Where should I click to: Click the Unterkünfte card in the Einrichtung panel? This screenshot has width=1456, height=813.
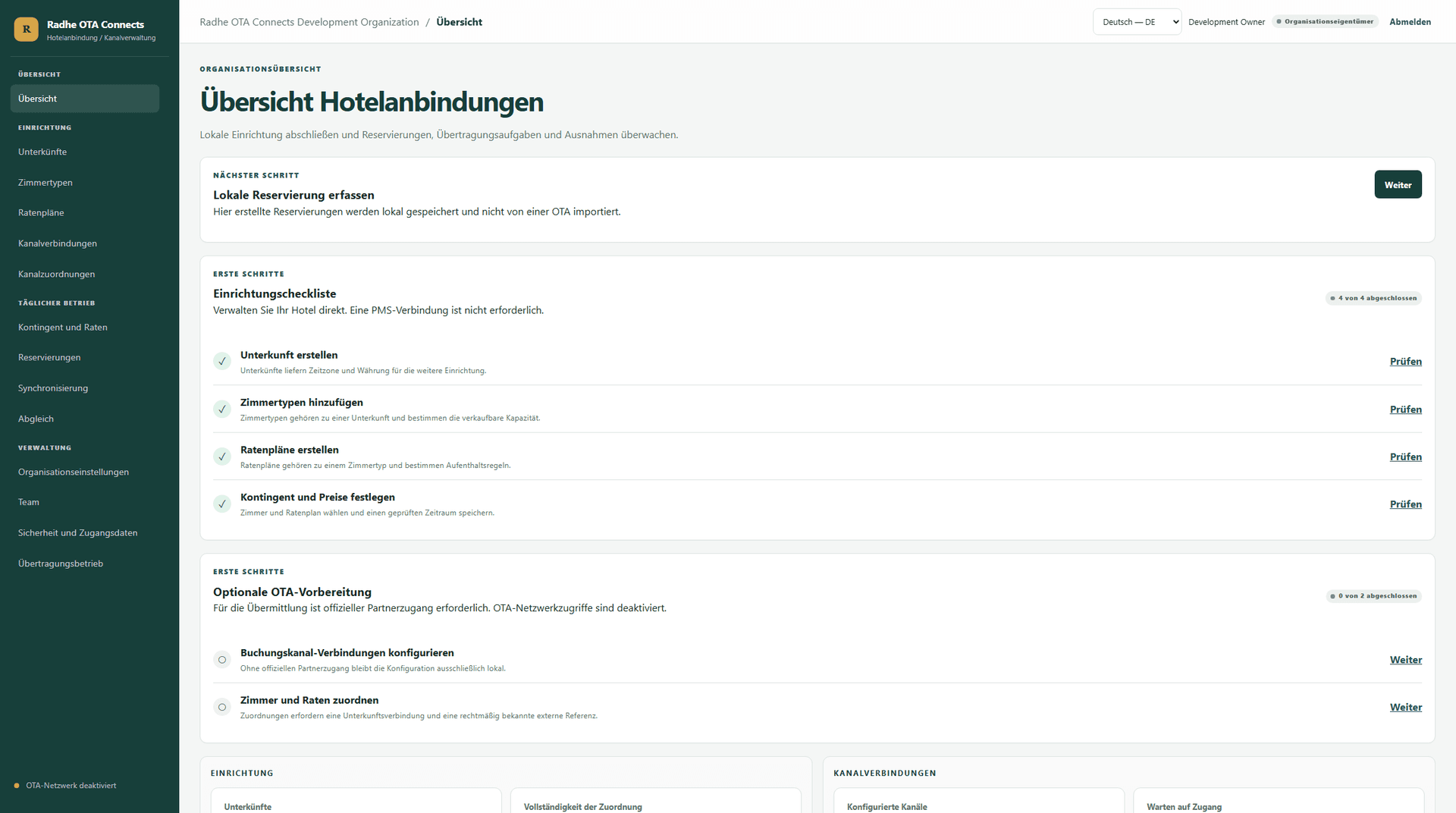[x=356, y=801]
